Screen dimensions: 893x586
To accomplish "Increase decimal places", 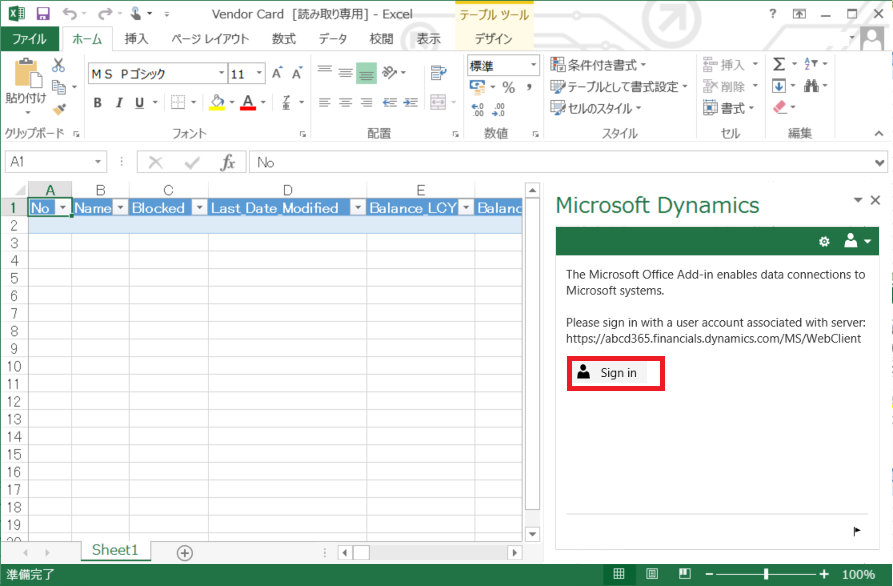I will click(x=477, y=109).
